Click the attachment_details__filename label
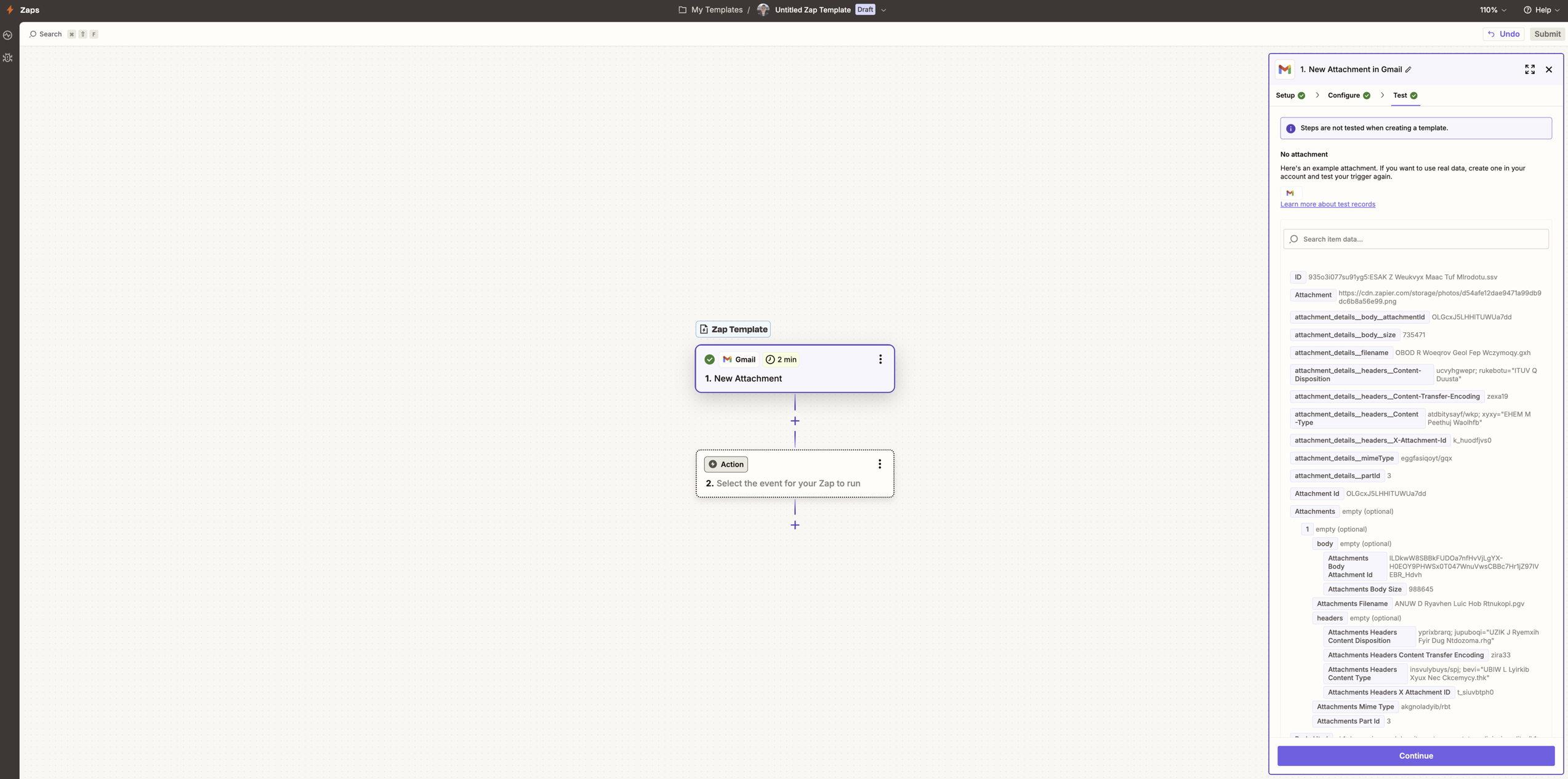 pos(1341,353)
